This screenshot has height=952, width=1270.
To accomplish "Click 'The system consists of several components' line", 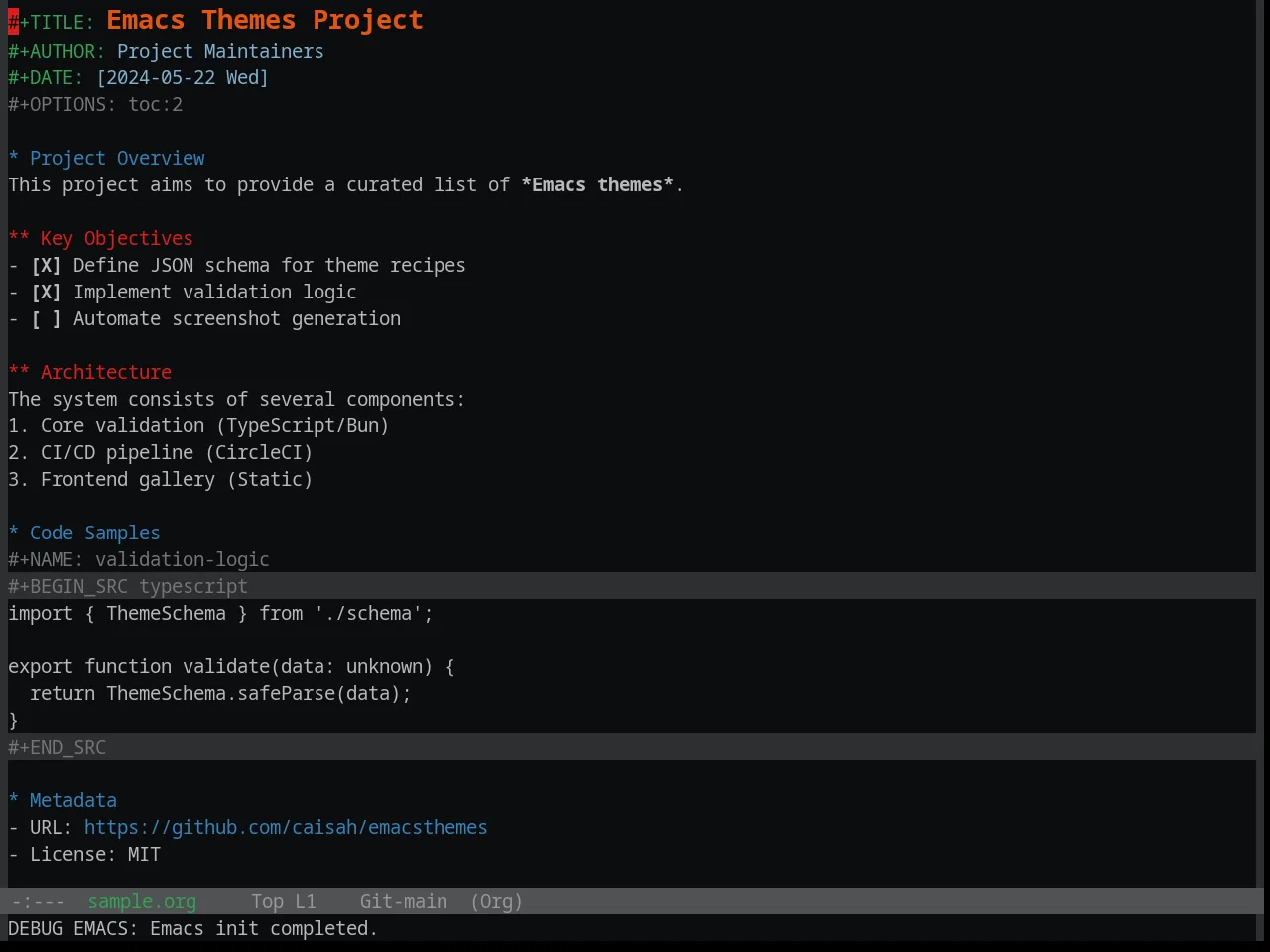I will point(236,400).
